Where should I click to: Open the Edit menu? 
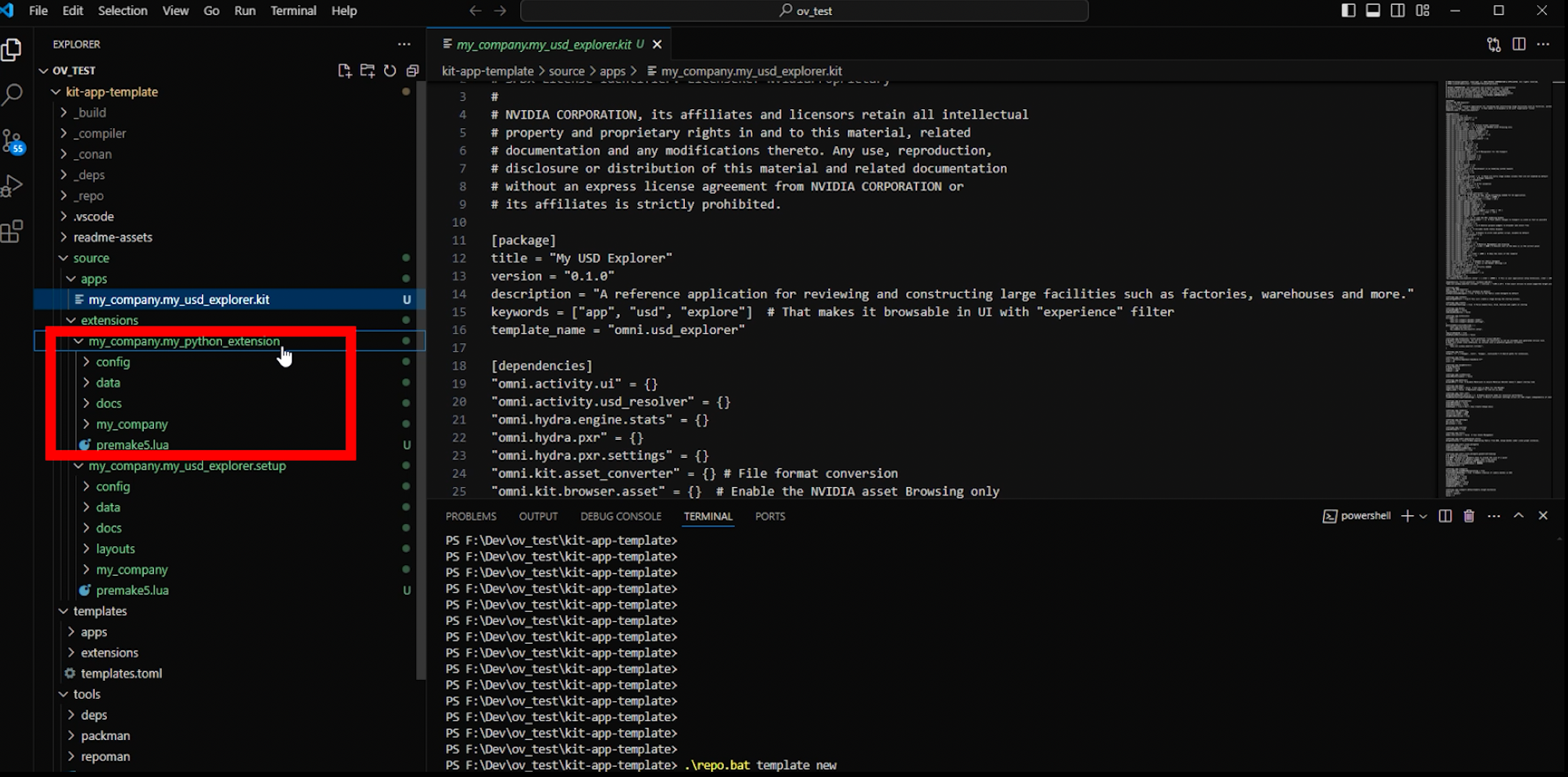pyautogui.click(x=73, y=10)
